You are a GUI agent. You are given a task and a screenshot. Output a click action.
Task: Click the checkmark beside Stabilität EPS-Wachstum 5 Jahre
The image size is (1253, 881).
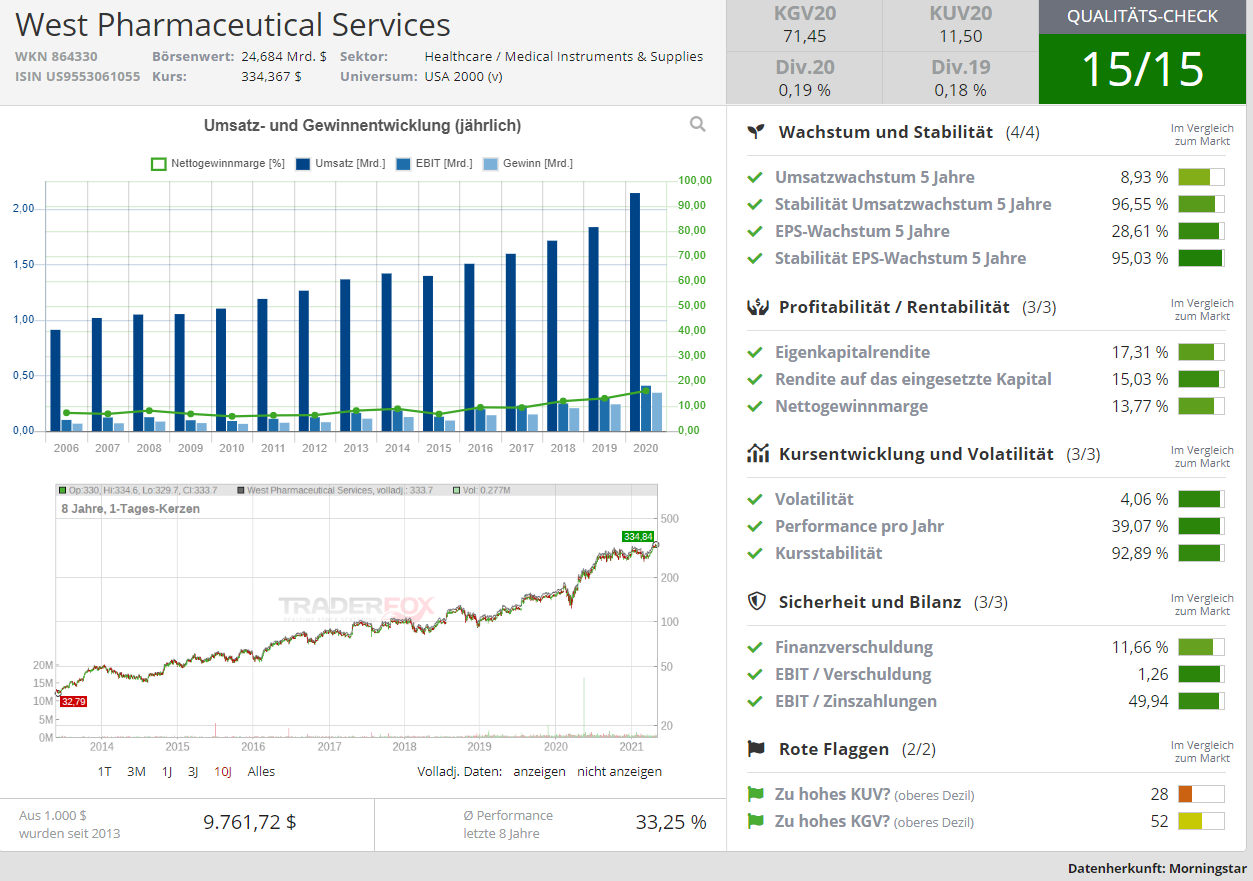pyautogui.click(x=756, y=258)
